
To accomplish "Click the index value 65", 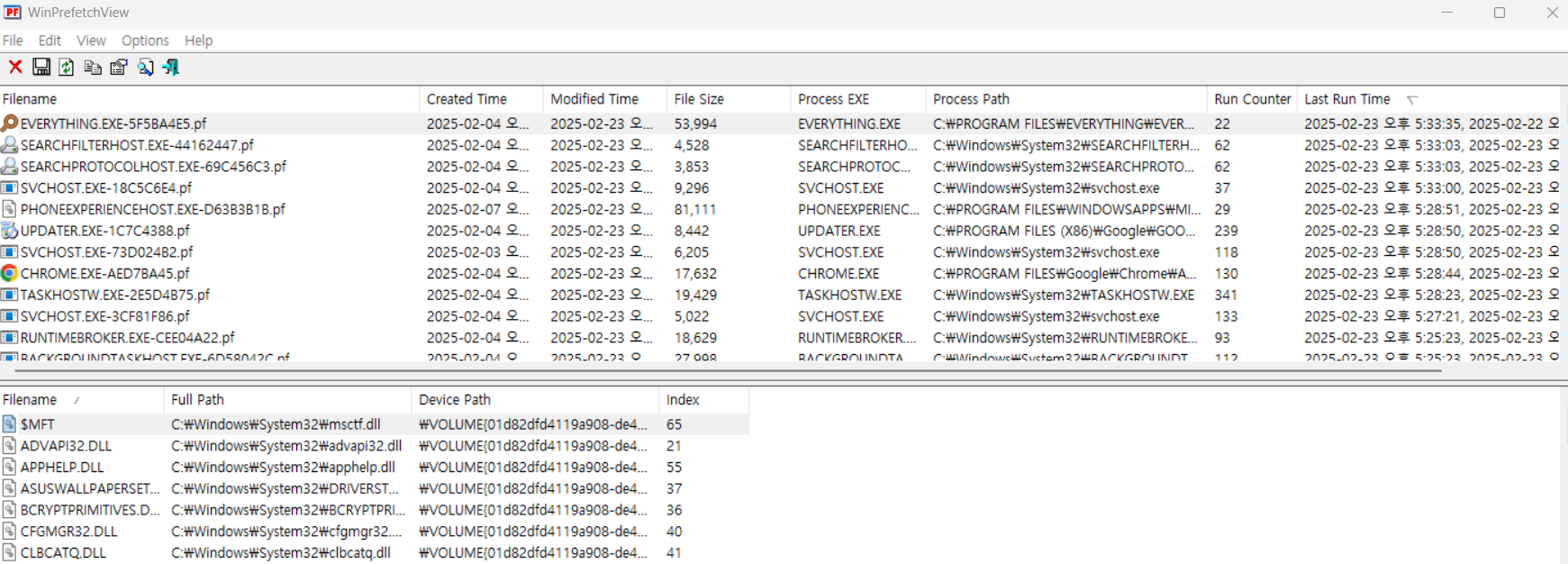I will click(674, 424).
